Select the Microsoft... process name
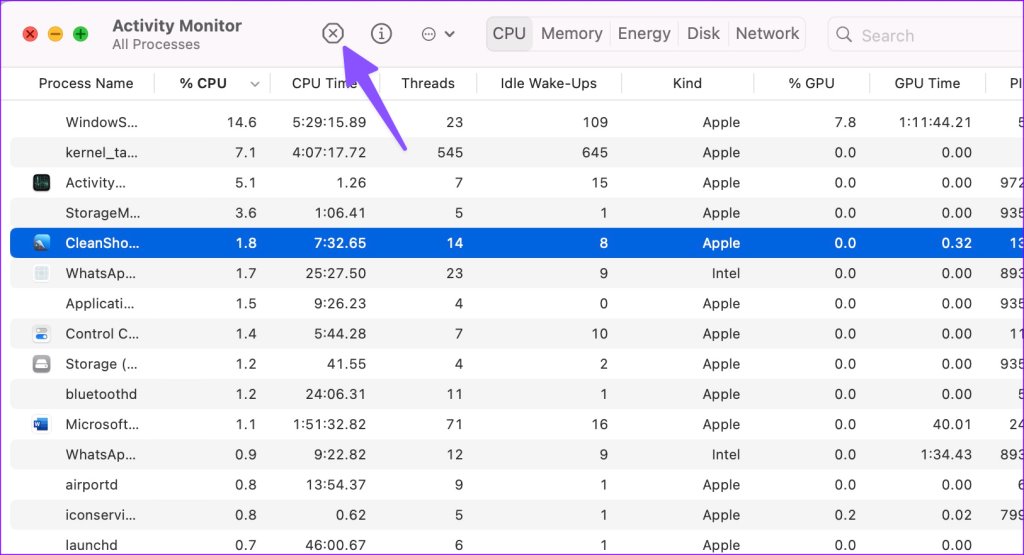Screen dimensions: 1024x555 tap(102, 424)
